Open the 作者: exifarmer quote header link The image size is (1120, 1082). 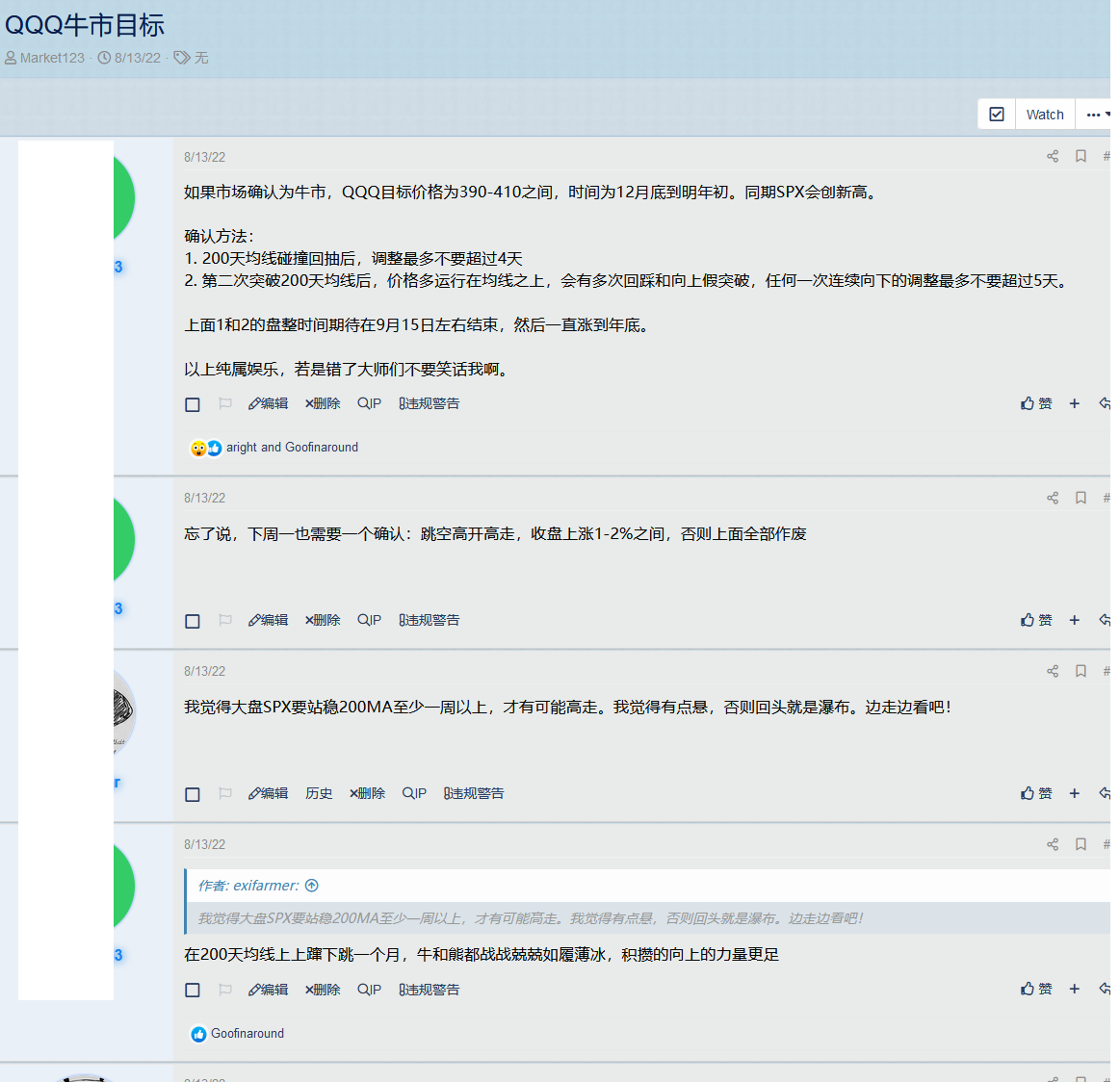[x=247, y=886]
